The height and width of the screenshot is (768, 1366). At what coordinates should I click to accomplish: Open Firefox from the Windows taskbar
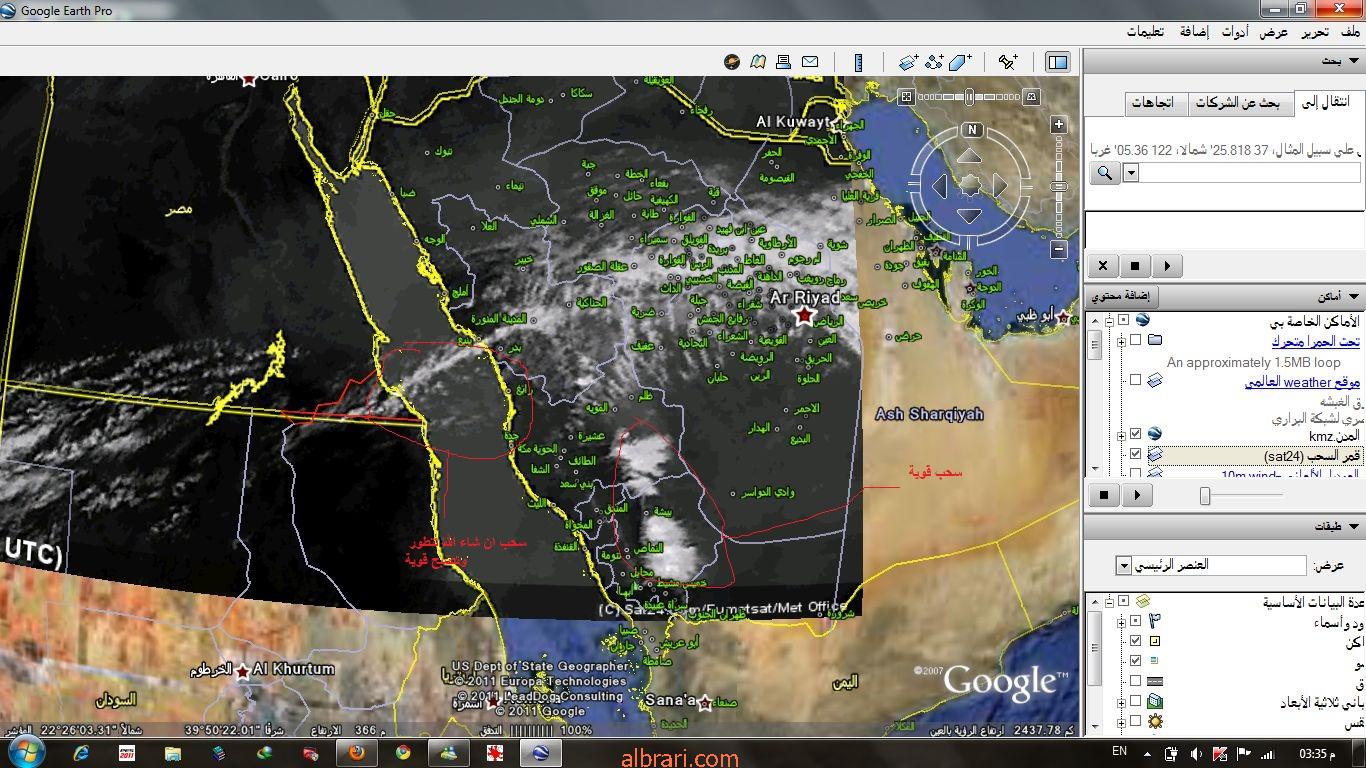pyautogui.click(x=357, y=753)
